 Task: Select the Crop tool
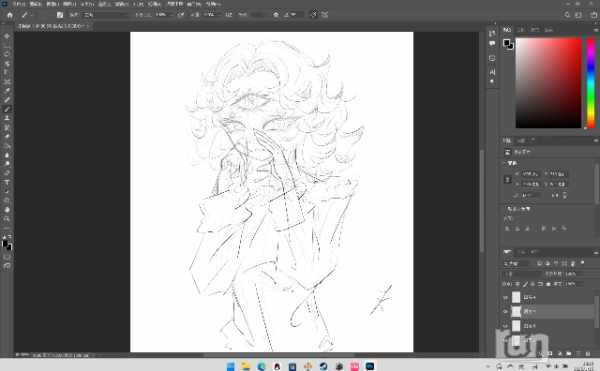(x=7, y=82)
